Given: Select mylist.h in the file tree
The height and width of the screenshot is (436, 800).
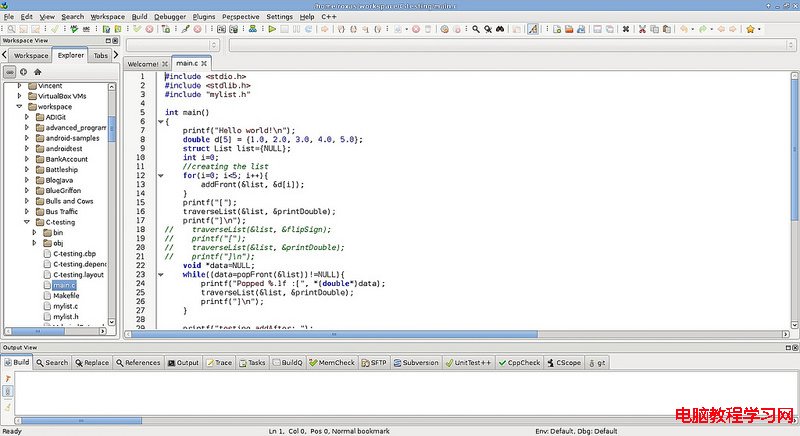Looking at the screenshot, I should [x=66, y=316].
